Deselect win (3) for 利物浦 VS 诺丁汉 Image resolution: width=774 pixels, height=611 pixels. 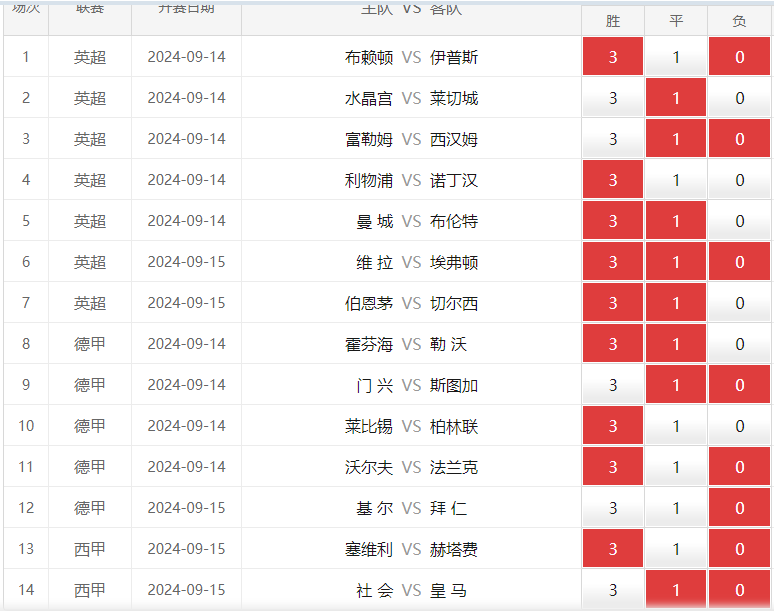click(x=613, y=179)
